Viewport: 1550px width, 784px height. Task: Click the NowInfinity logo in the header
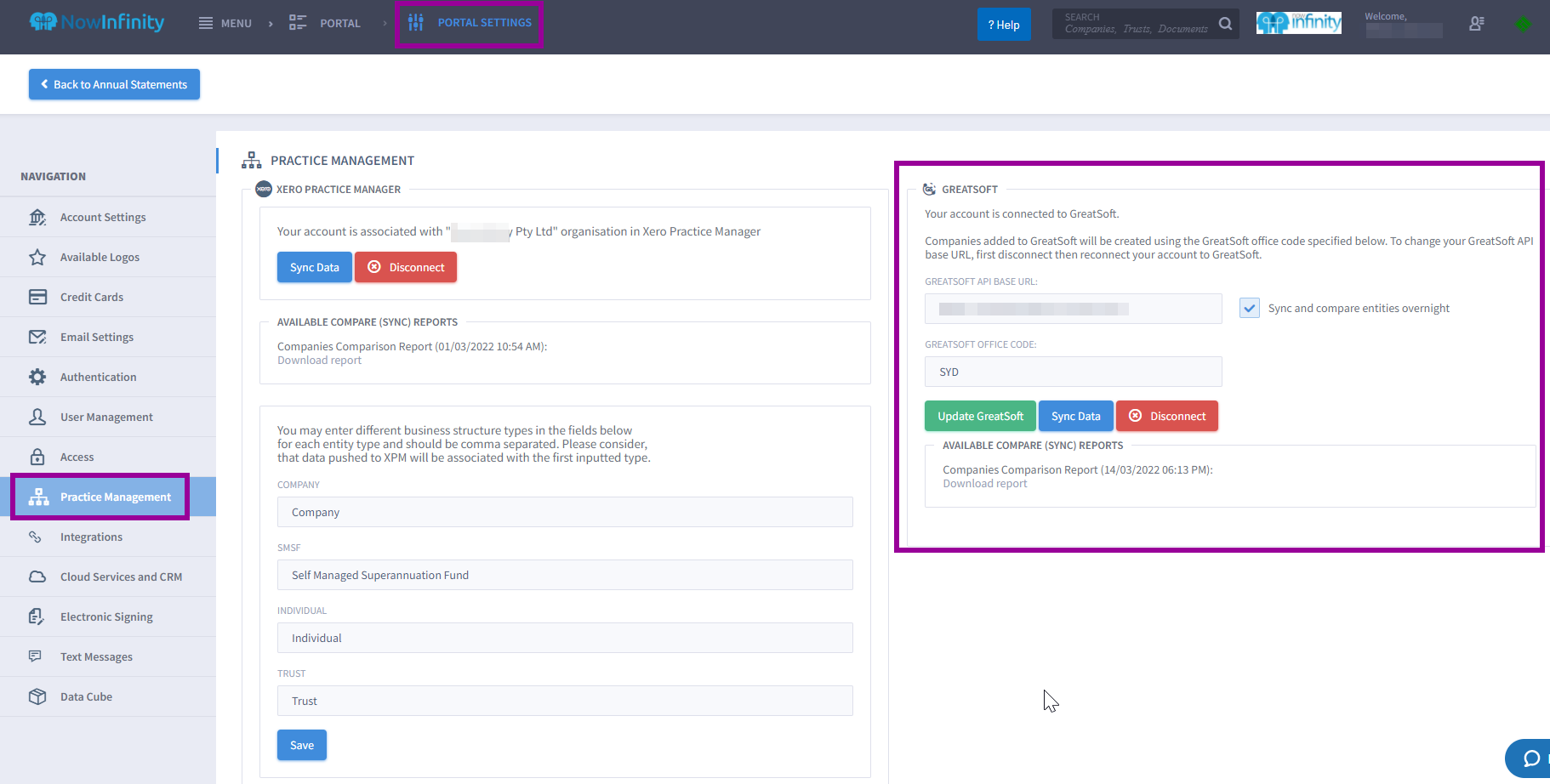click(97, 22)
